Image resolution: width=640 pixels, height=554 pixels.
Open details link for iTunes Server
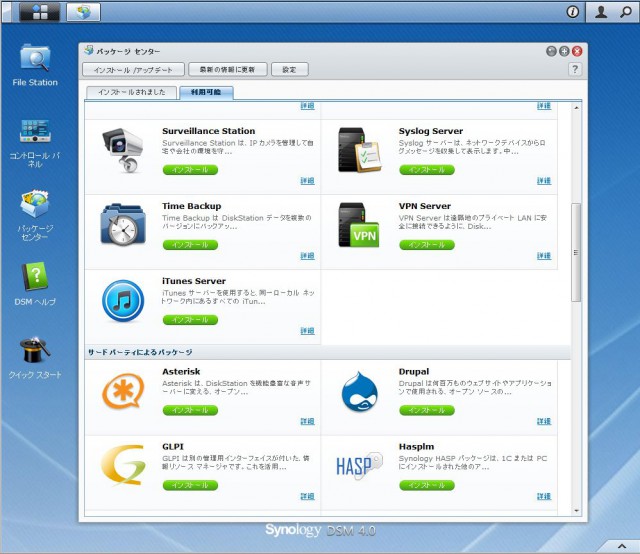tap(307, 331)
